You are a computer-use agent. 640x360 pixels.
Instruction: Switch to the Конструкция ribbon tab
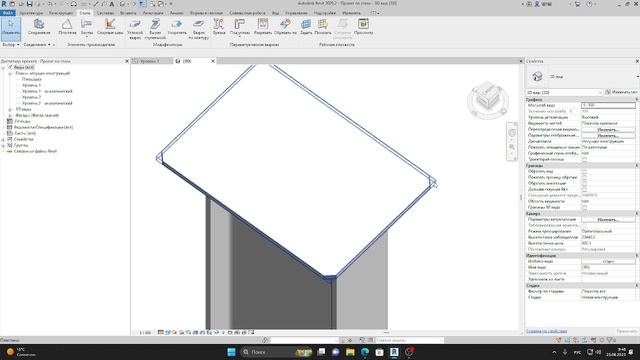coord(61,13)
